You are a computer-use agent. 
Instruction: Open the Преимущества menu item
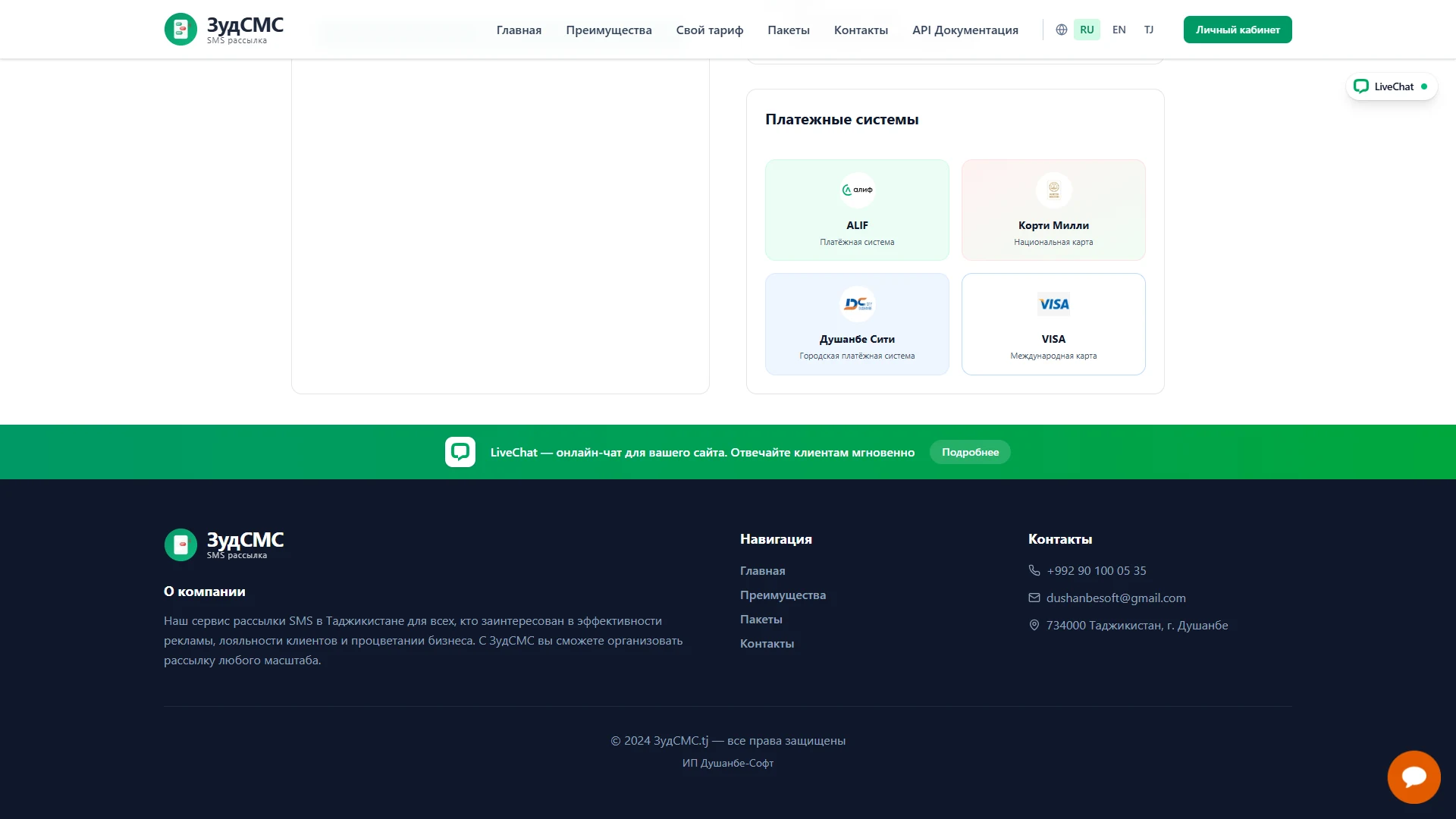608,30
